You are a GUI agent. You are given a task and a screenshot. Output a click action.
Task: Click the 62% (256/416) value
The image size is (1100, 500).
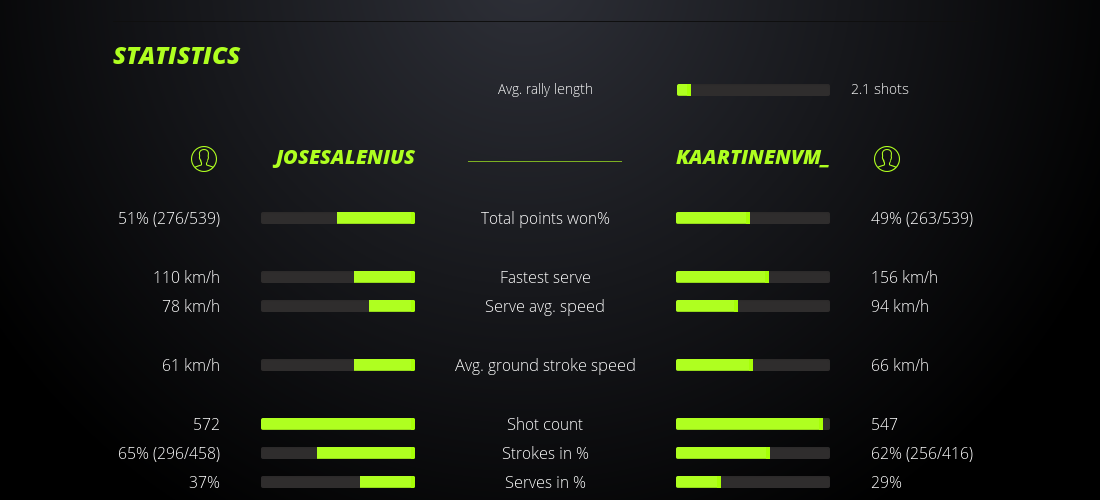(x=922, y=453)
